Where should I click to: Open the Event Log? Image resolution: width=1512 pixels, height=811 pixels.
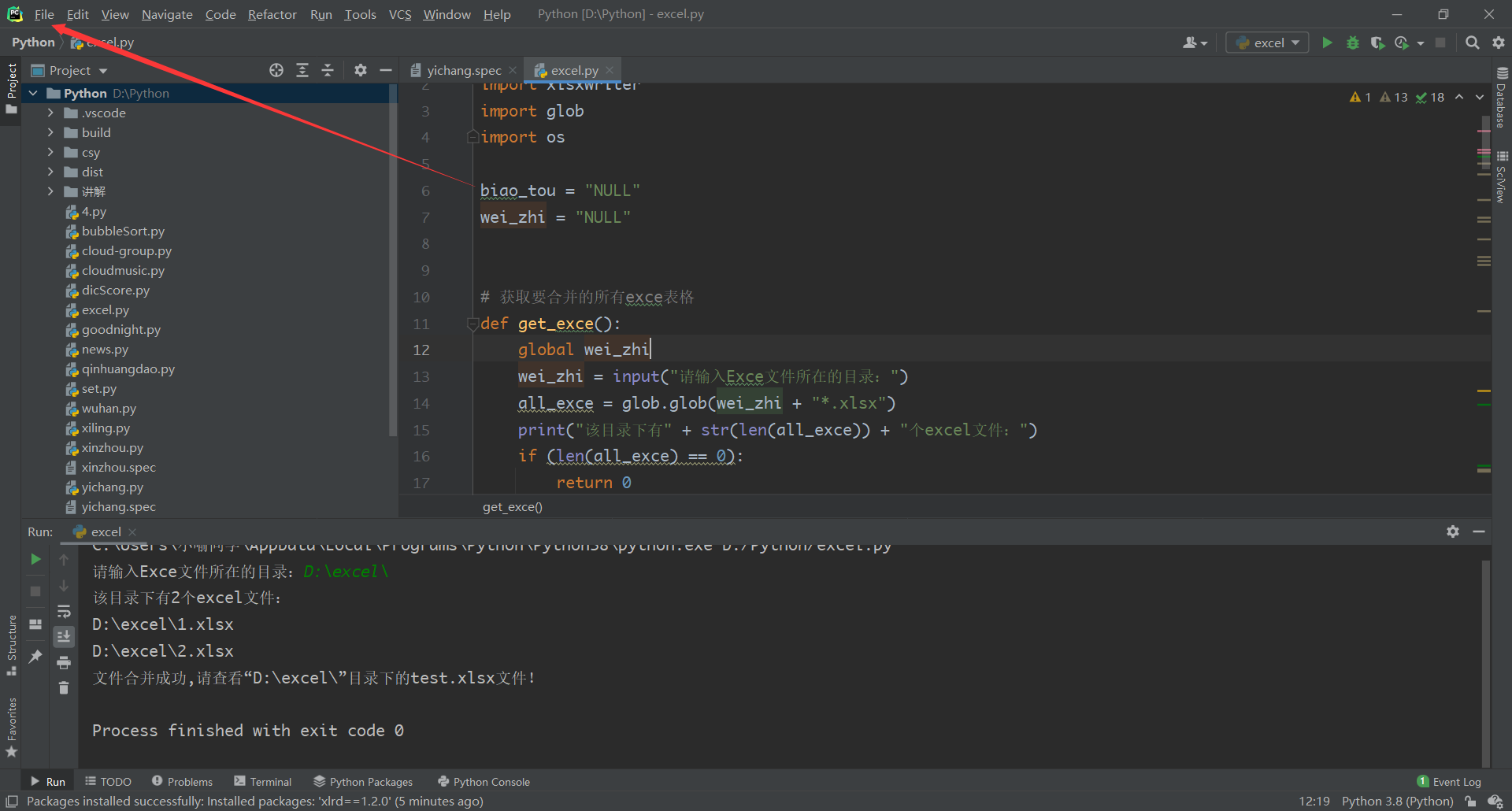click(x=1449, y=781)
